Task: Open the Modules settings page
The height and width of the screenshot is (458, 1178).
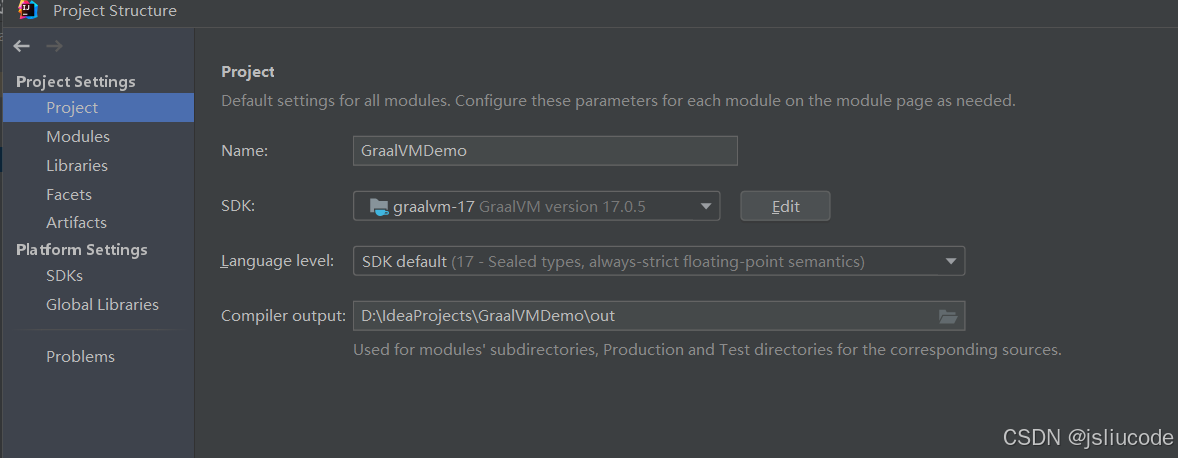Action: pos(78,136)
